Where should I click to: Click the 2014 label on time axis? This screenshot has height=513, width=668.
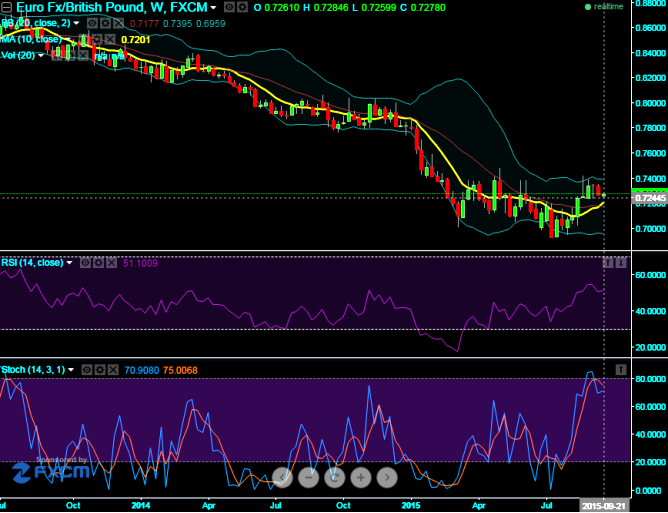(x=140, y=505)
